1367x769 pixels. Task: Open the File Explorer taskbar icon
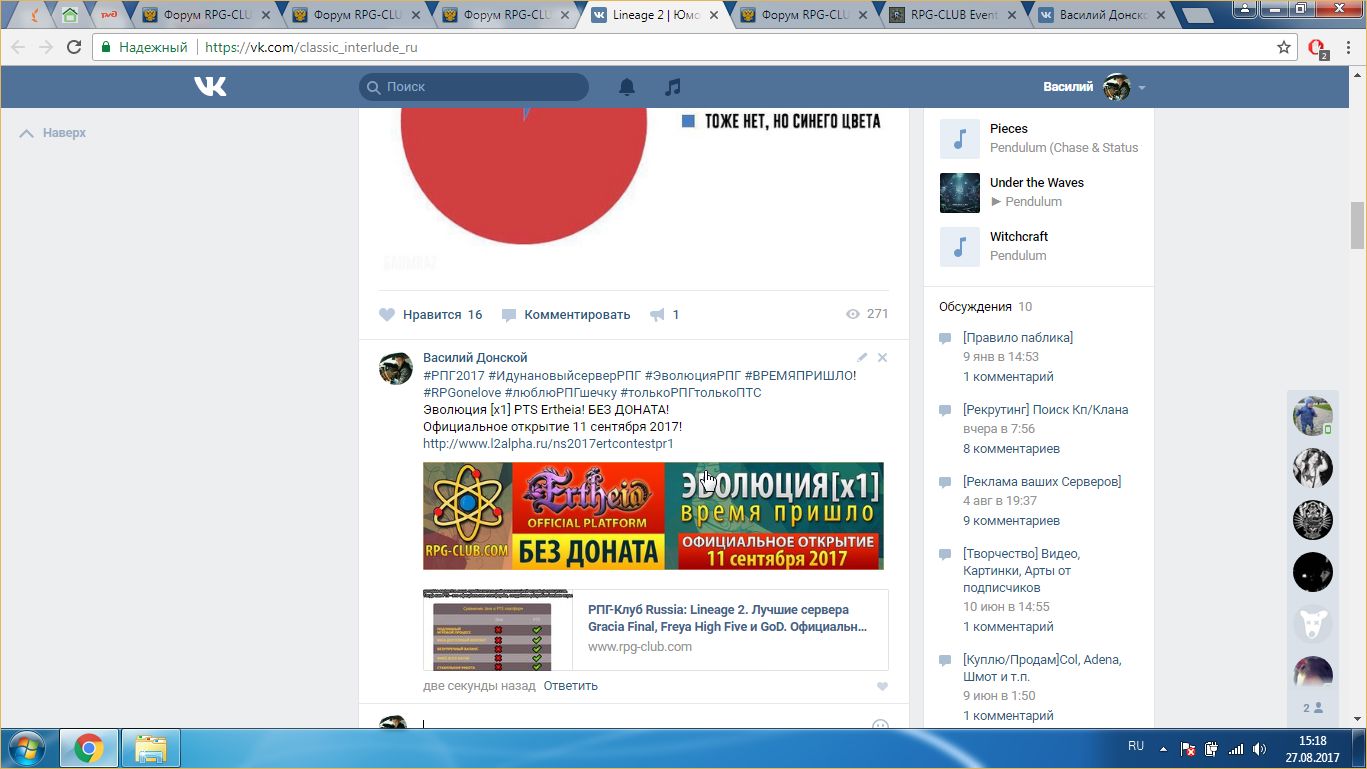click(x=151, y=748)
